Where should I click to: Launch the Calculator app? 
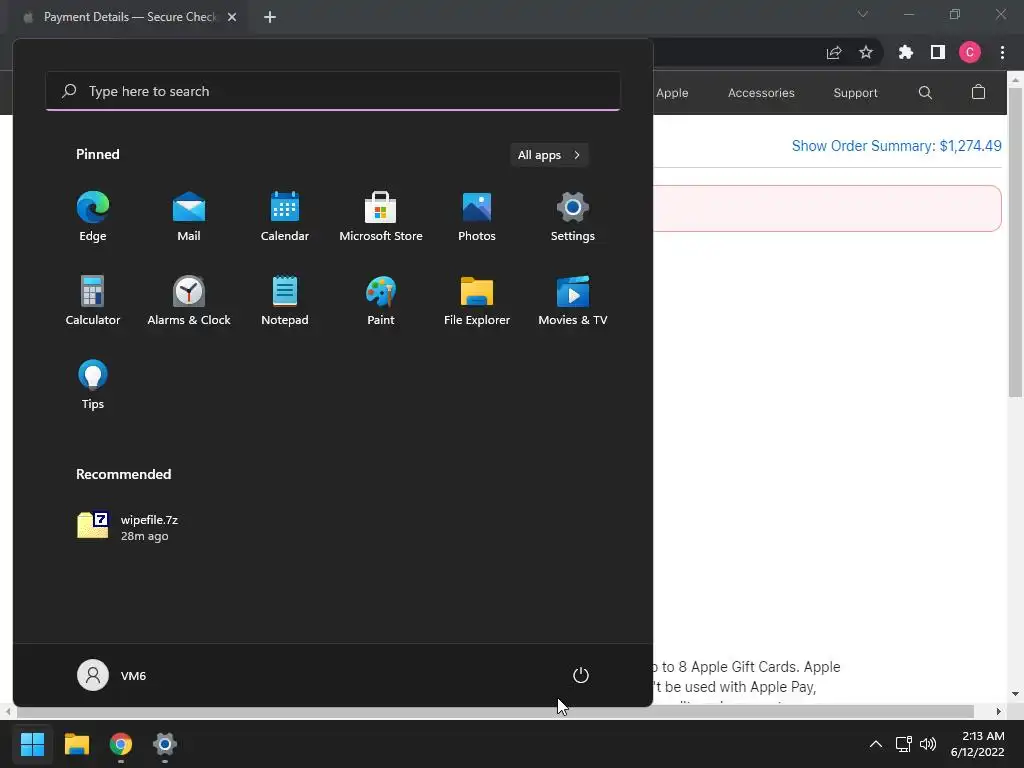point(93,300)
